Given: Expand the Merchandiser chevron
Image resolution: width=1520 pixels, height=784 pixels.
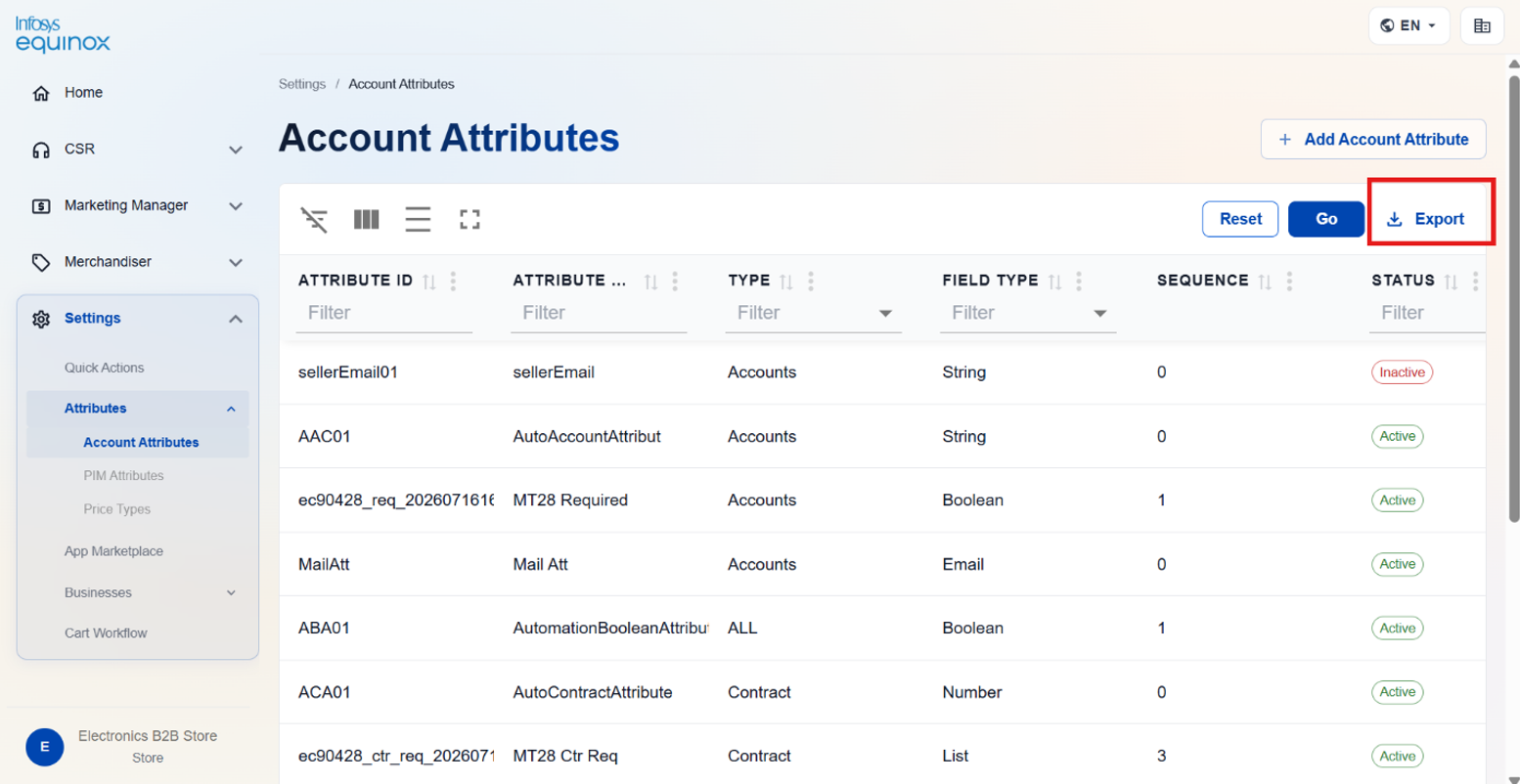Looking at the screenshot, I should pyautogui.click(x=236, y=262).
